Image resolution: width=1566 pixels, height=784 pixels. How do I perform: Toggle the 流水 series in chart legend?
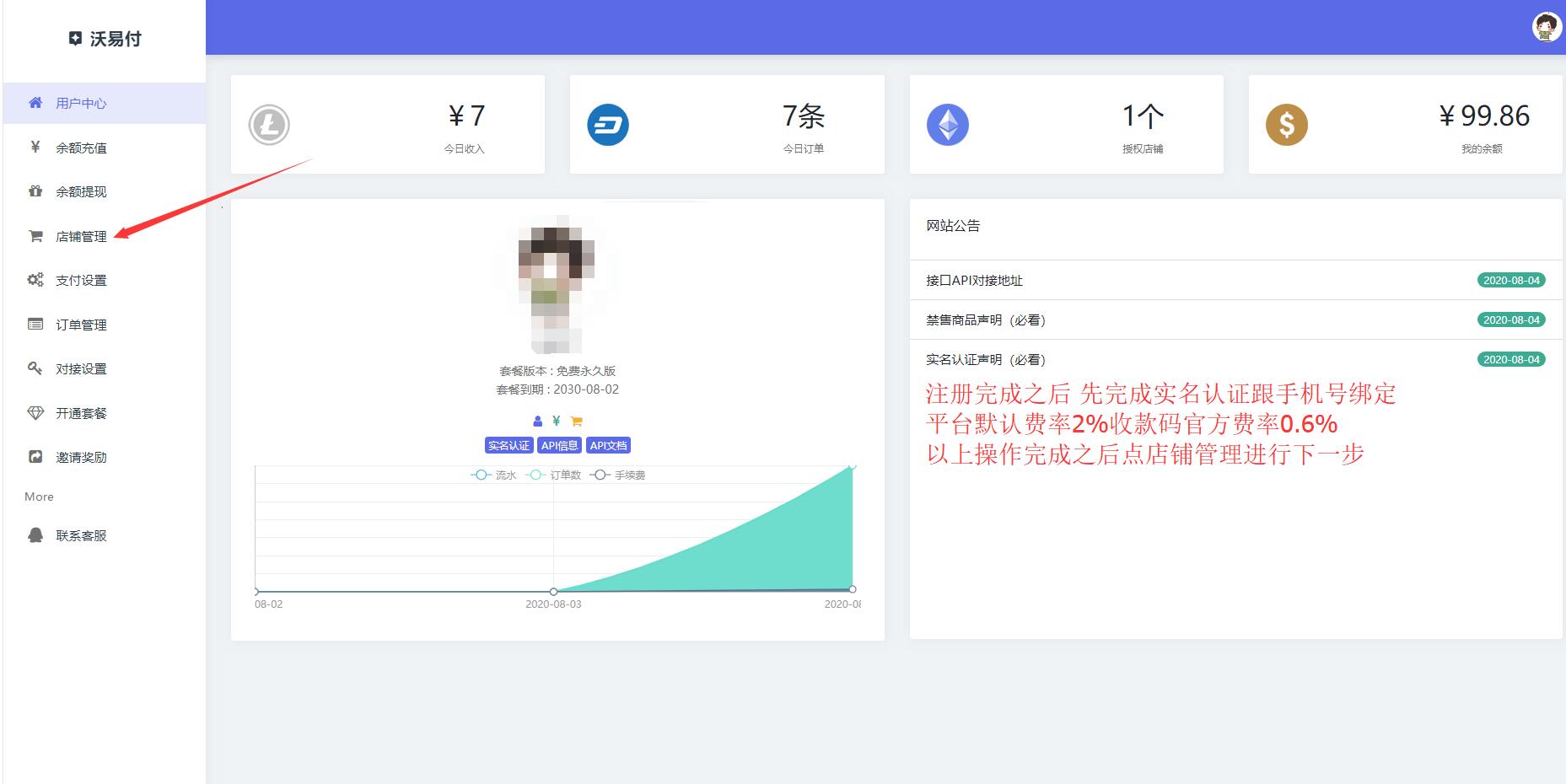pyautogui.click(x=493, y=475)
